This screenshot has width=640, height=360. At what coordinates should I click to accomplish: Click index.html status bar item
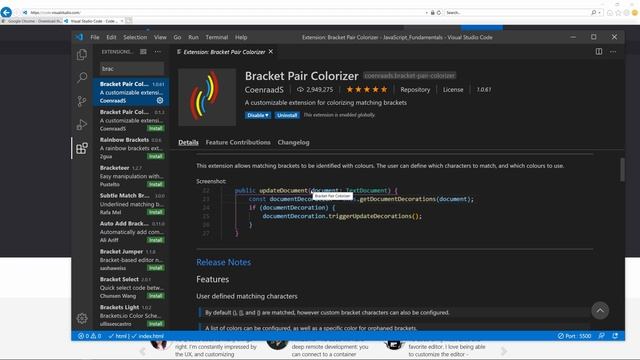coord(148,336)
